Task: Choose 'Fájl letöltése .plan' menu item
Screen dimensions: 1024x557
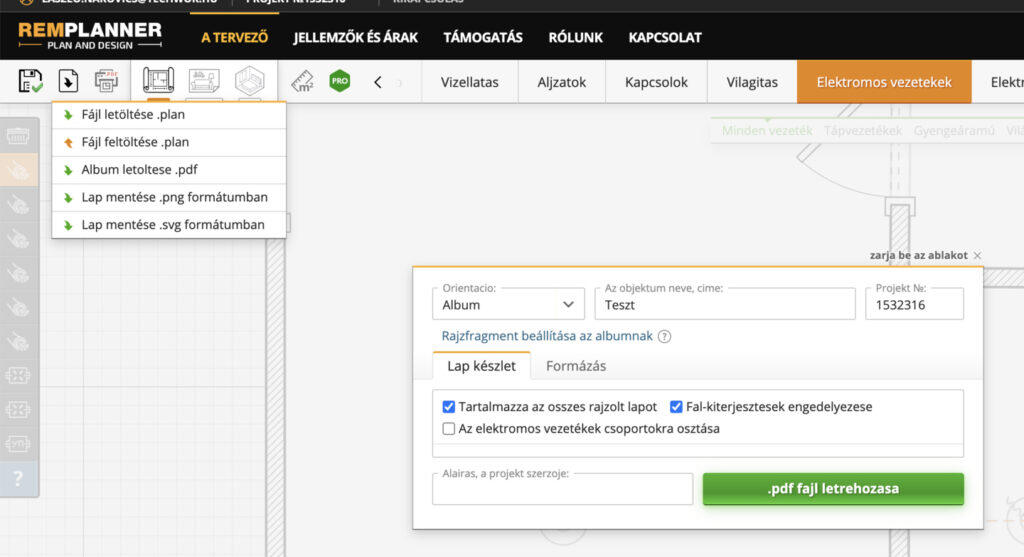Action: (169, 115)
